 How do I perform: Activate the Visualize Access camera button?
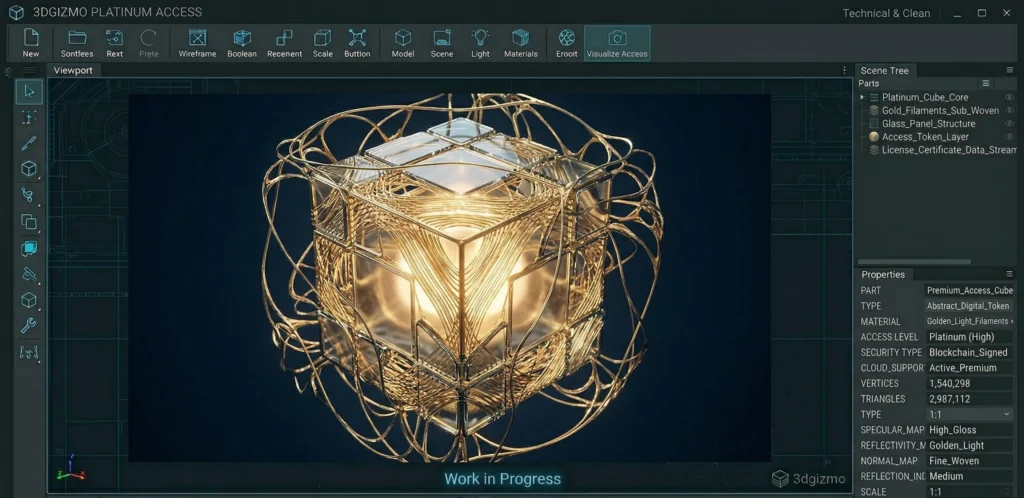coord(617,42)
